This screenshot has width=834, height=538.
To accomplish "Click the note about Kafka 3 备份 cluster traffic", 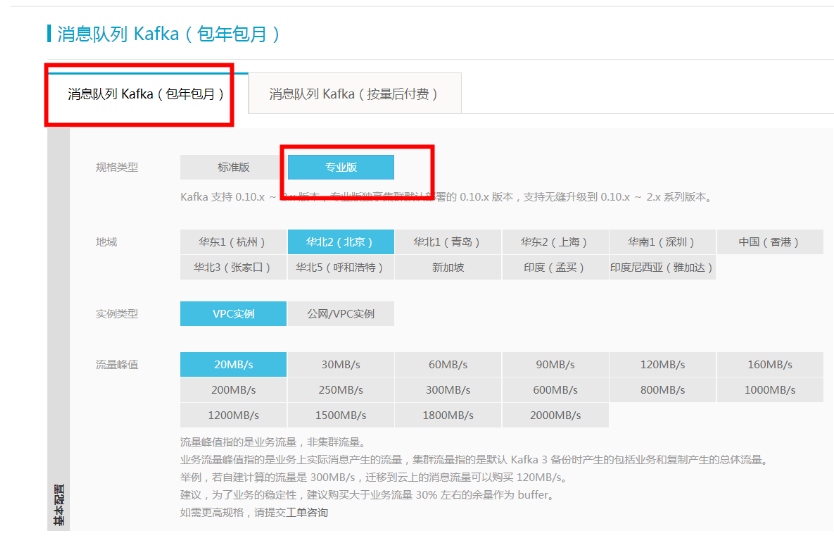I will click(x=474, y=460).
